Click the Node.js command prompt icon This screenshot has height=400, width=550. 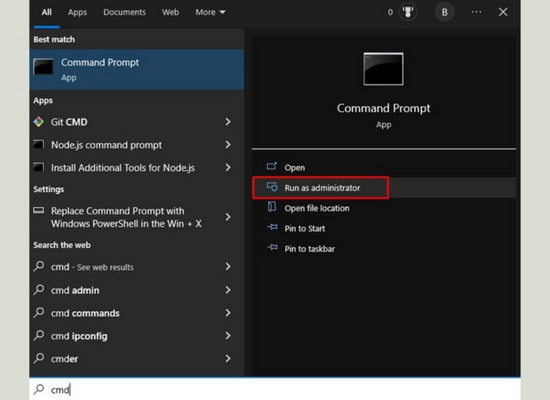pyautogui.click(x=39, y=145)
